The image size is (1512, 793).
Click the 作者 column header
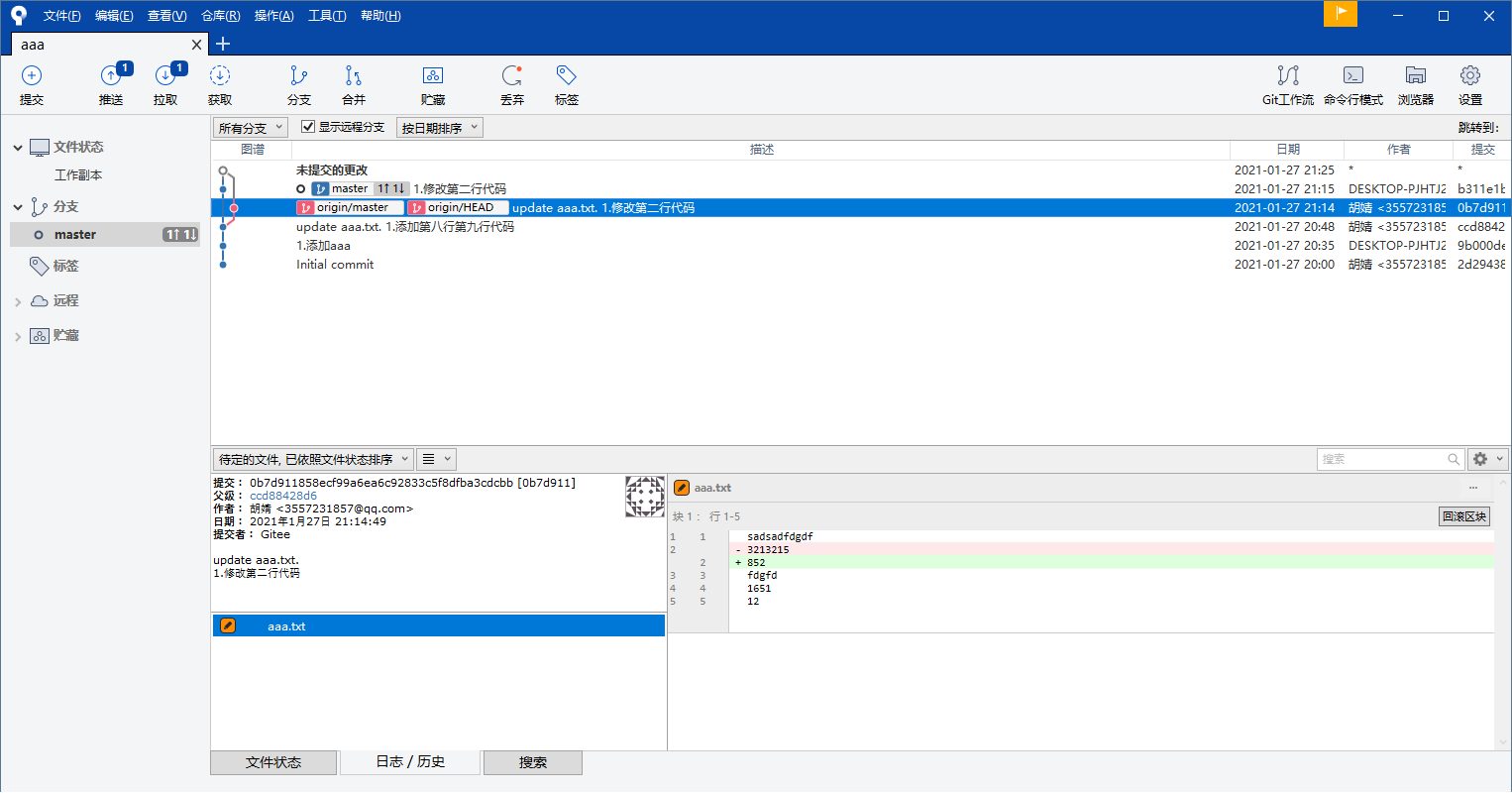click(x=1398, y=150)
